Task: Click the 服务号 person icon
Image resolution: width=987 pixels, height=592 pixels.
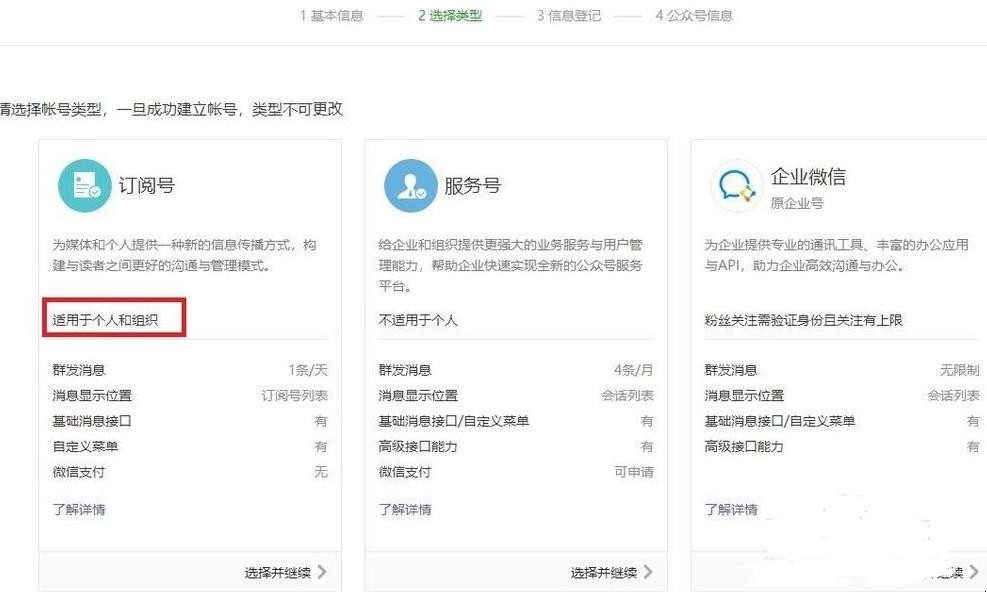Action: [410, 186]
